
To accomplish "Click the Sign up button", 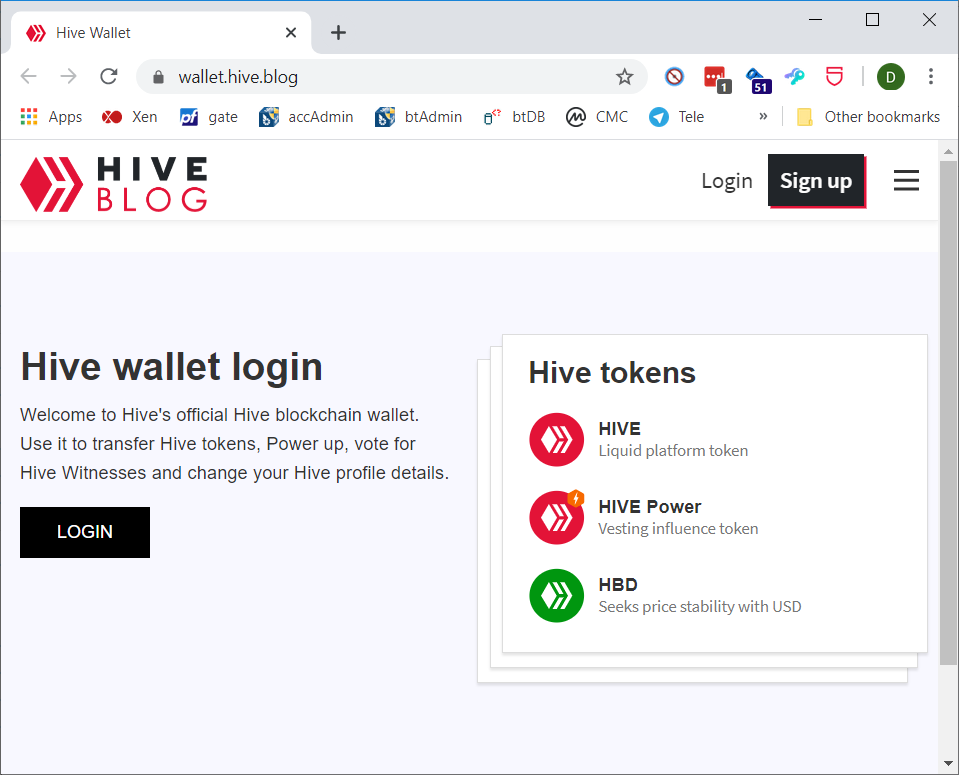I will click(x=816, y=181).
